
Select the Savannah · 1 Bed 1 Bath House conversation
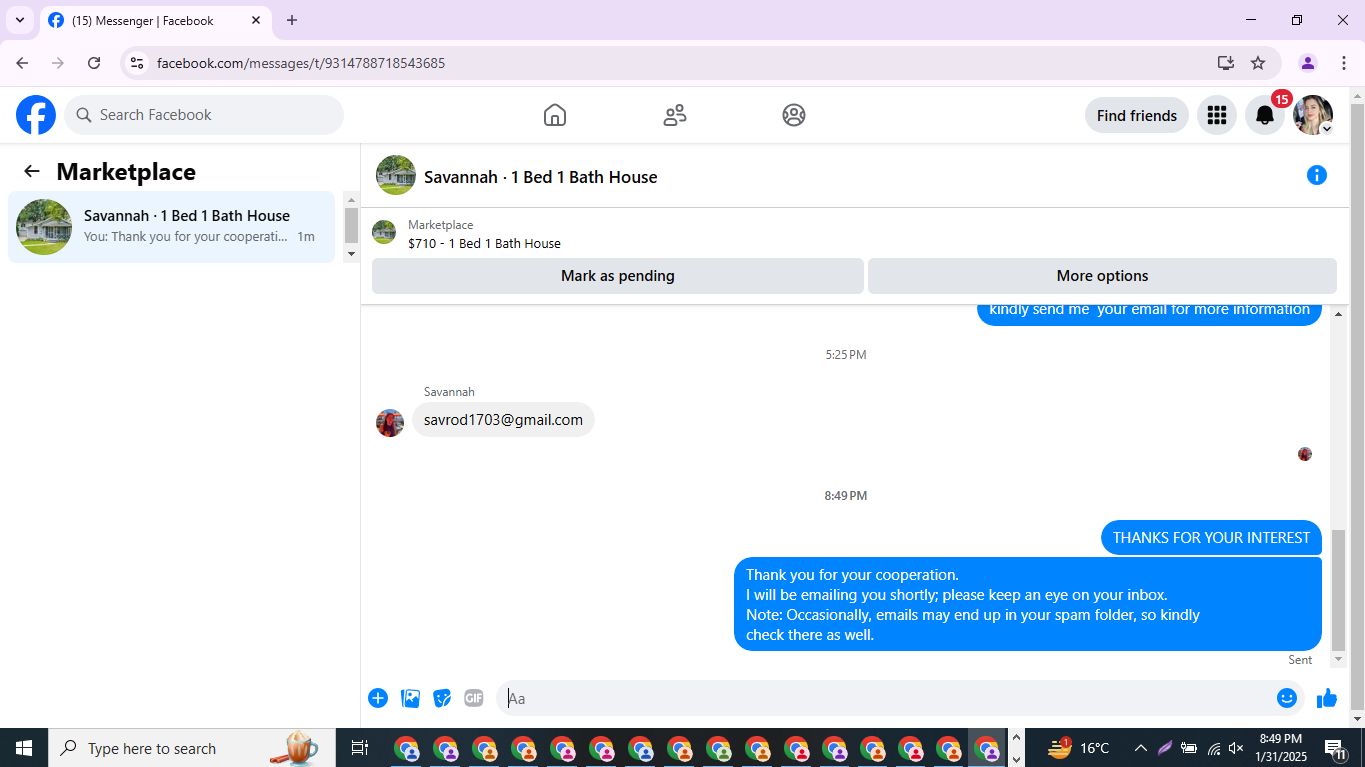click(x=171, y=227)
